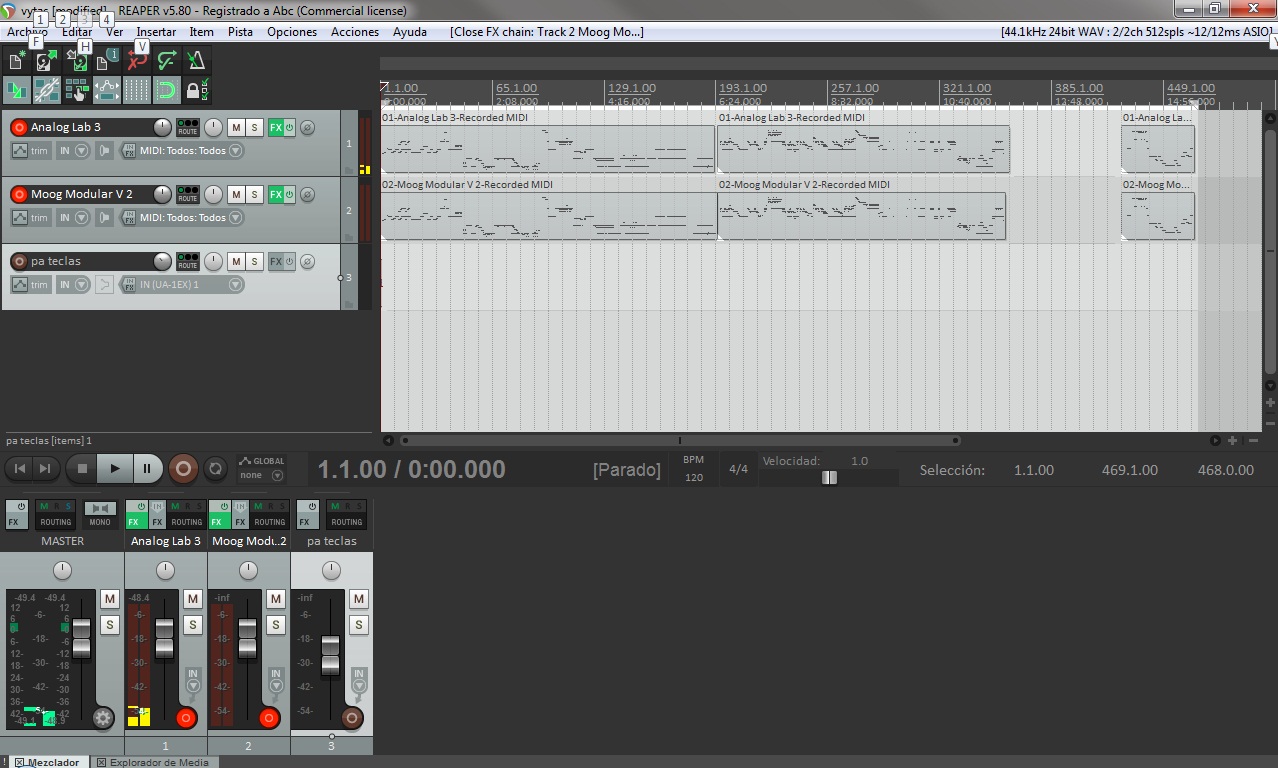Toggle item grouping toolbar icon
This screenshot has width=1278, height=768.
point(46,90)
